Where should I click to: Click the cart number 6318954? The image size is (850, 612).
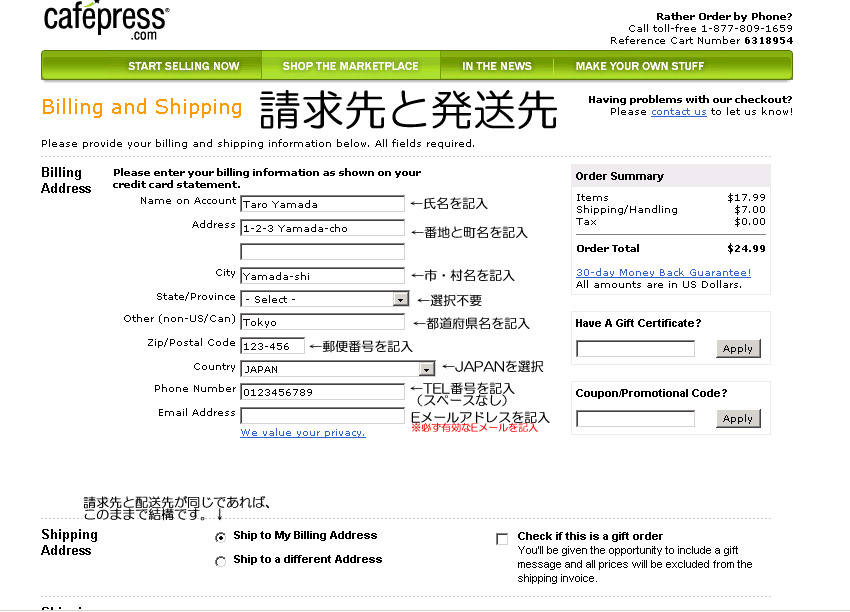point(769,41)
